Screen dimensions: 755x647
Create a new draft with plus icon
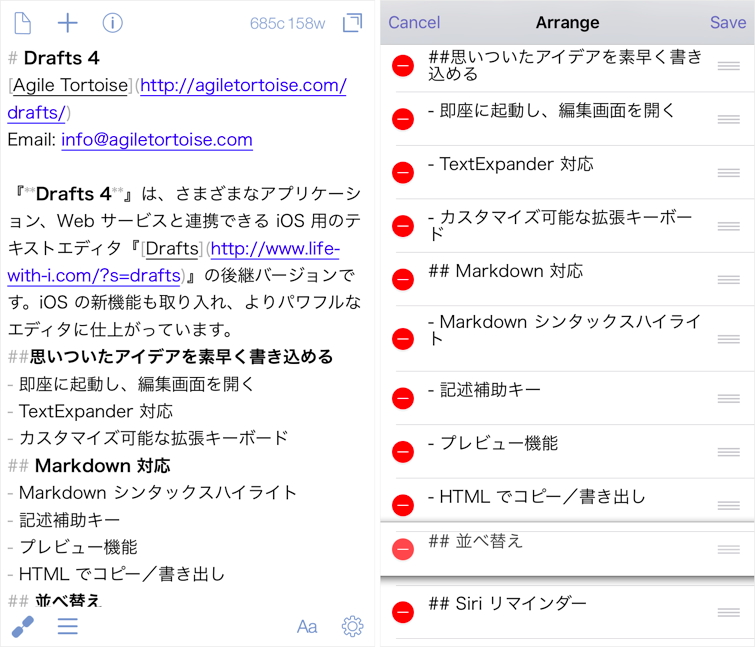(67, 23)
